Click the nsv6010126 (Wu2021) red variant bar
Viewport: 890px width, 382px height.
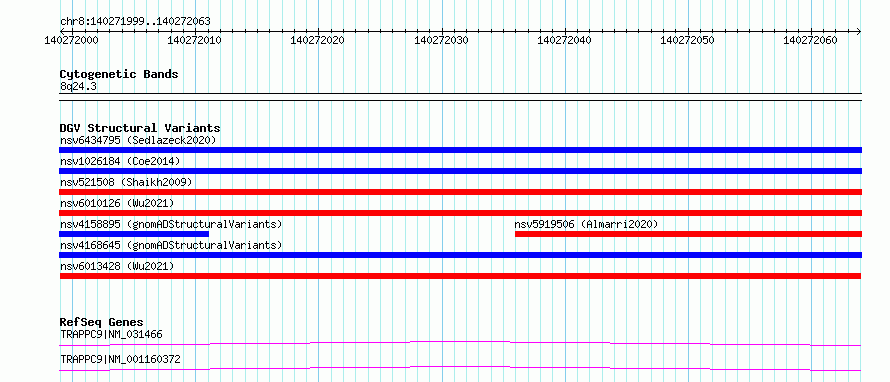tap(460, 213)
